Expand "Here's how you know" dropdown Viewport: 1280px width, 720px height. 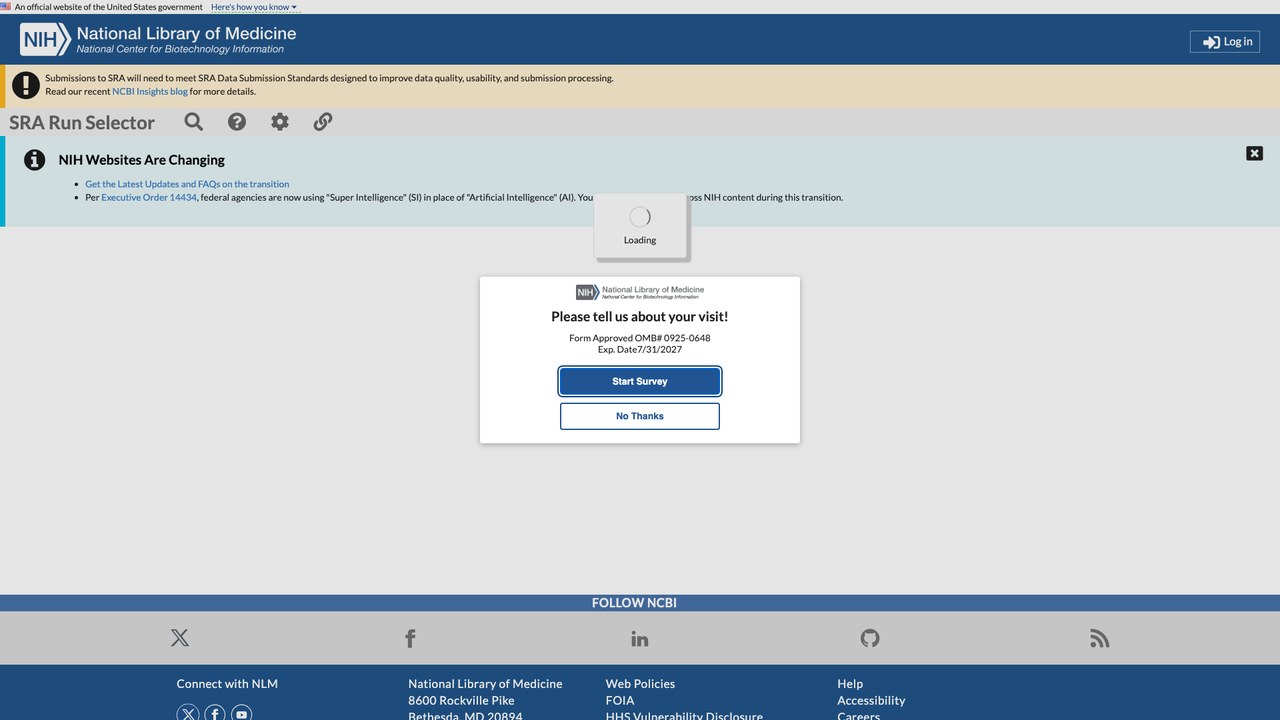254,7
